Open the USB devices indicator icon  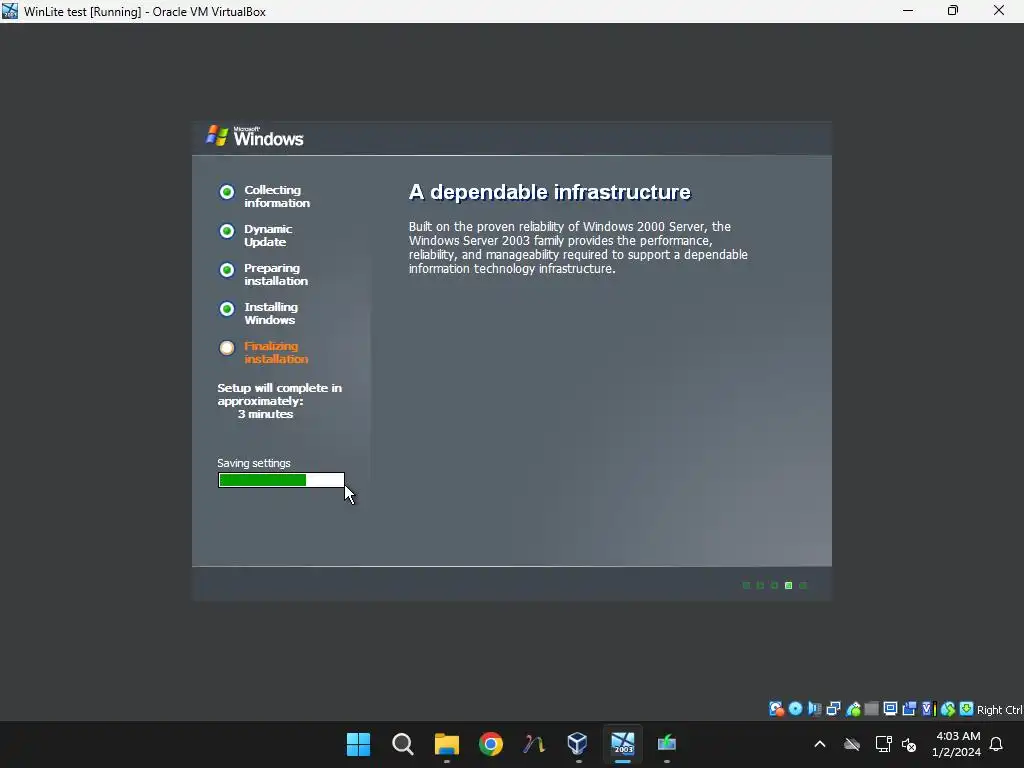pos(853,709)
